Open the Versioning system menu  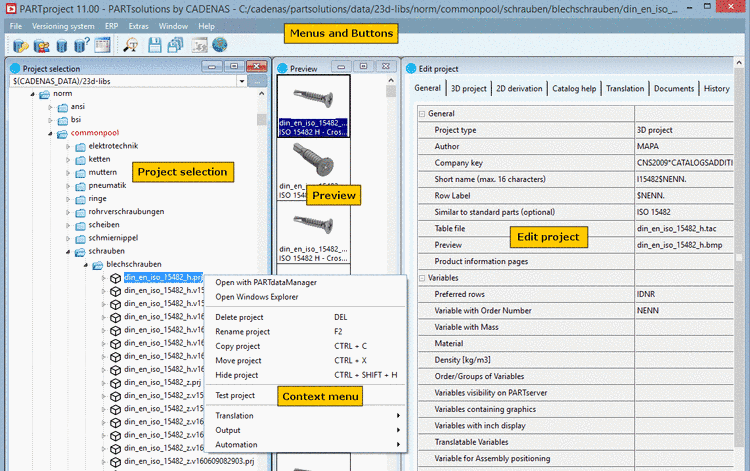coord(63,26)
